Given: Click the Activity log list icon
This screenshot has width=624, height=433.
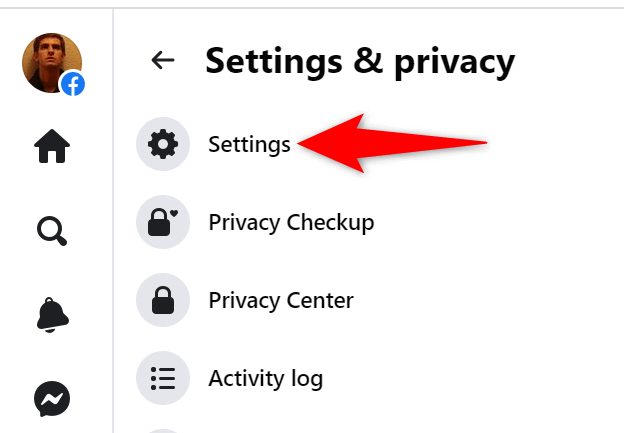Looking at the screenshot, I should [x=162, y=378].
